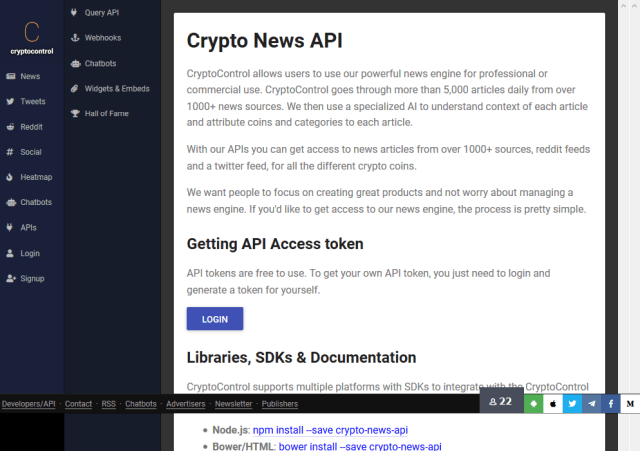Click the Tweets bird icon

[11, 102]
